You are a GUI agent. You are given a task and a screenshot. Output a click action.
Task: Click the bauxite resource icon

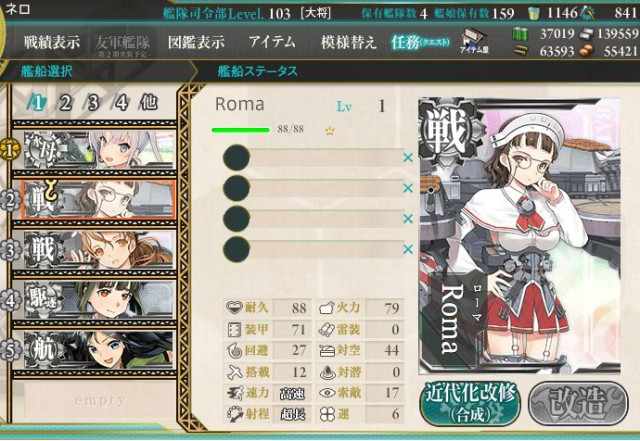coord(587,51)
